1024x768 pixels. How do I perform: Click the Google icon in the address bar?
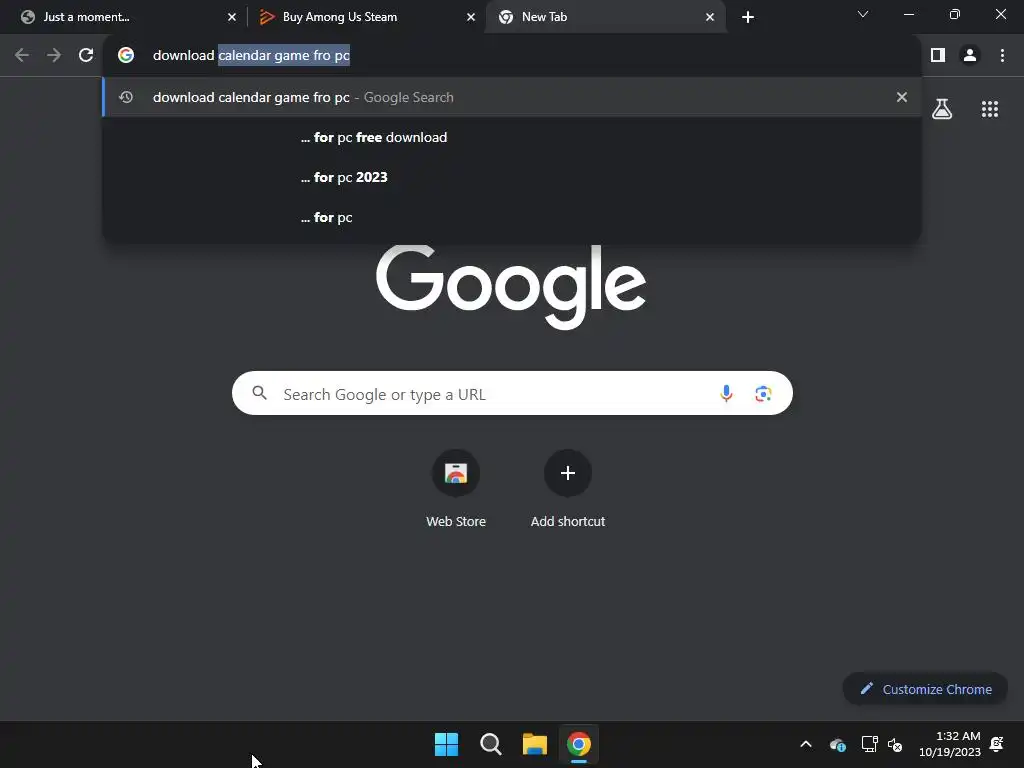click(126, 56)
